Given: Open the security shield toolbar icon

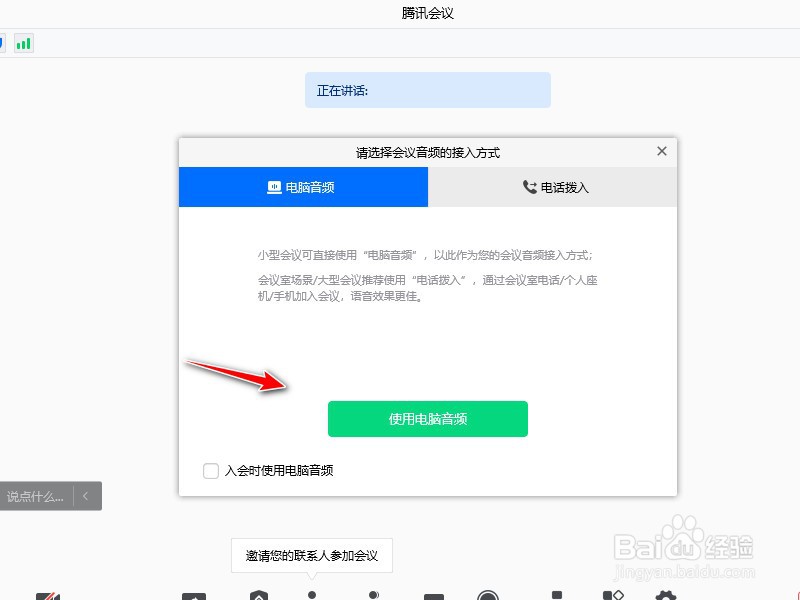Looking at the screenshot, I should 259,595.
